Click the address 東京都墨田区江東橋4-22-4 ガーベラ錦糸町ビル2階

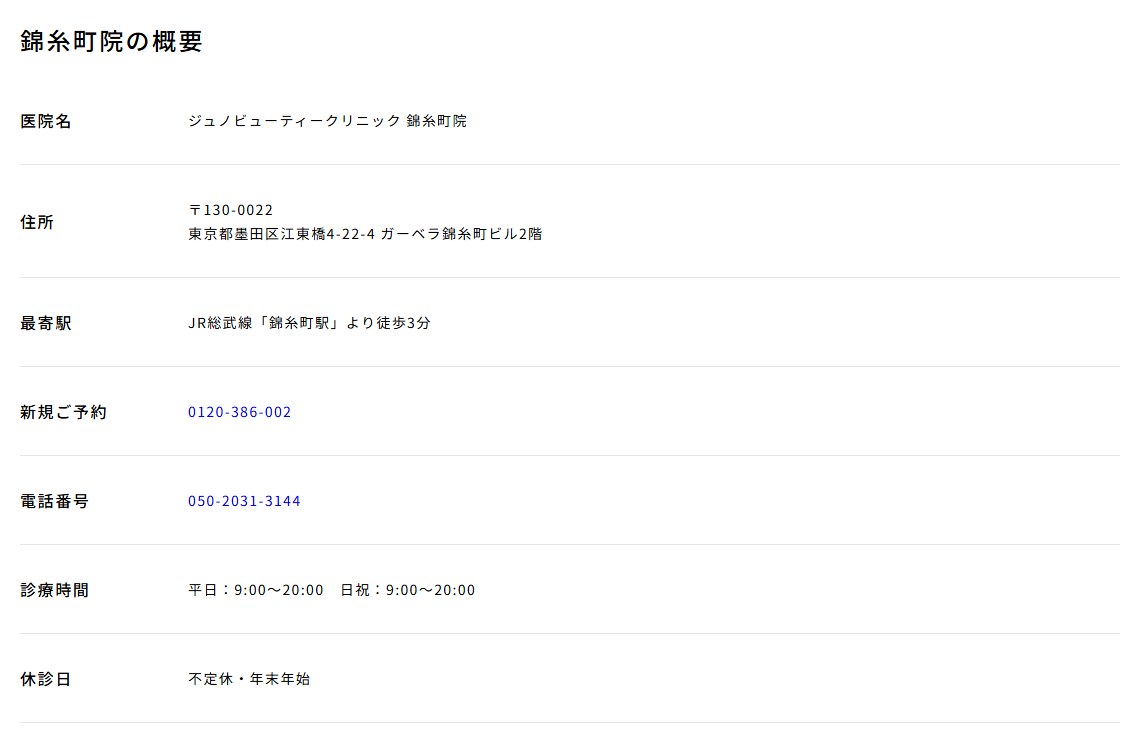coord(365,234)
